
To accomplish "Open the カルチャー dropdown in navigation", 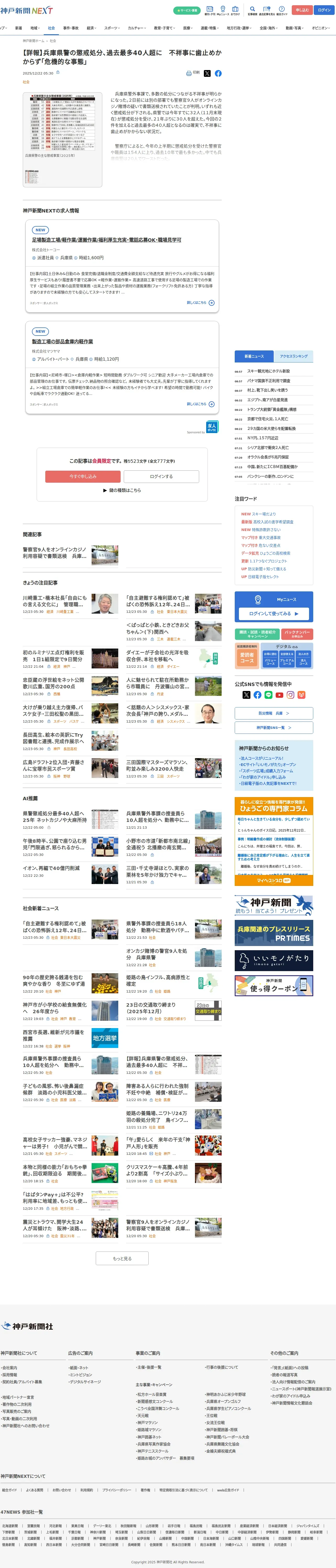I will pyautogui.click(x=137, y=28).
